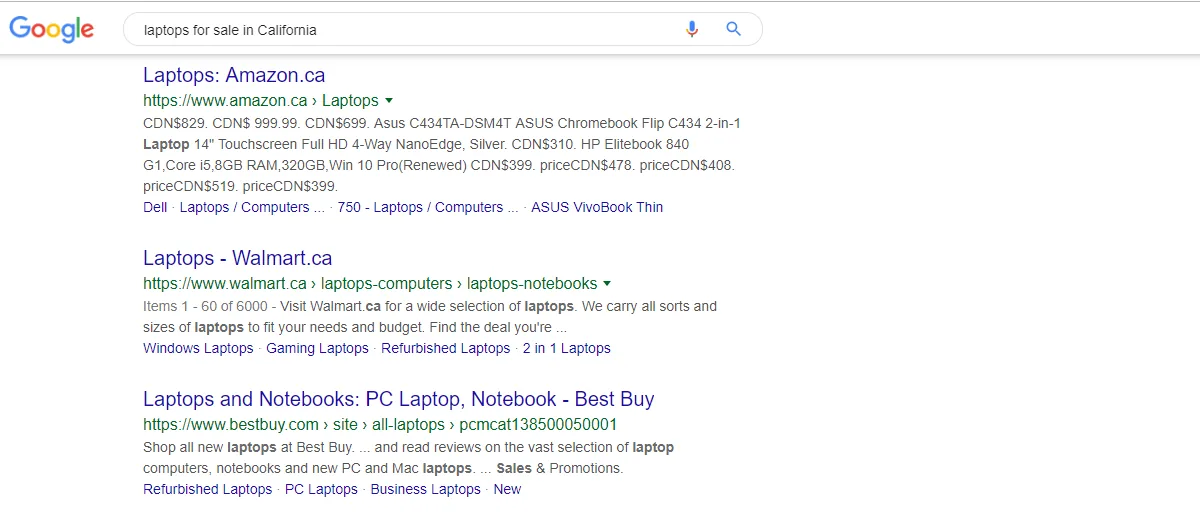Screen dimensions: 1200x529
Task: Click the 'New' sitelink under Best Buy
Action: pyautogui.click(x=507, y=489)
